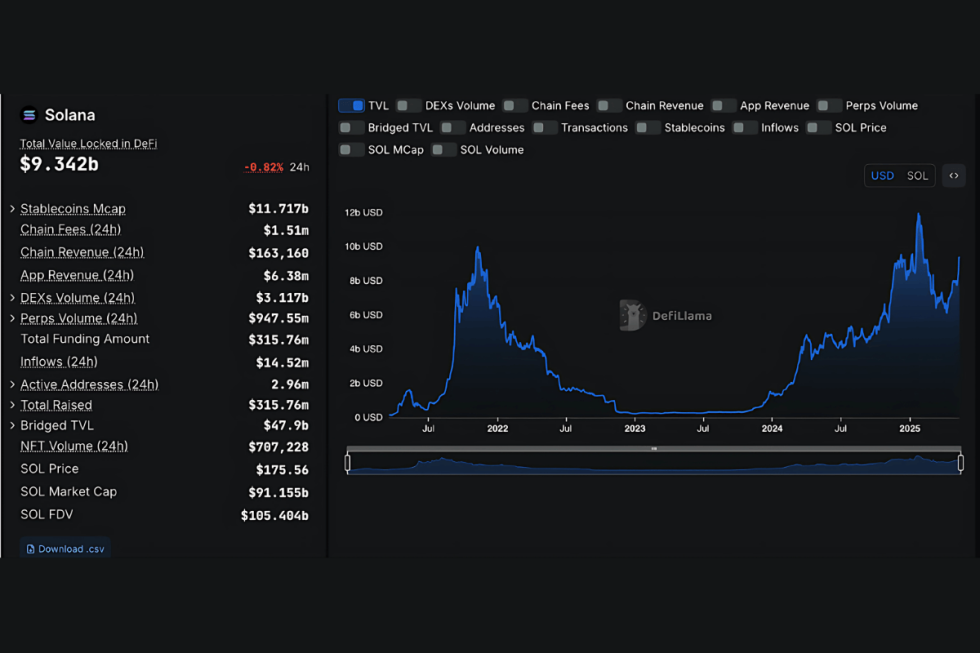
Task: Click the $47.9b bridged TVL value
Action: [286, 426]
